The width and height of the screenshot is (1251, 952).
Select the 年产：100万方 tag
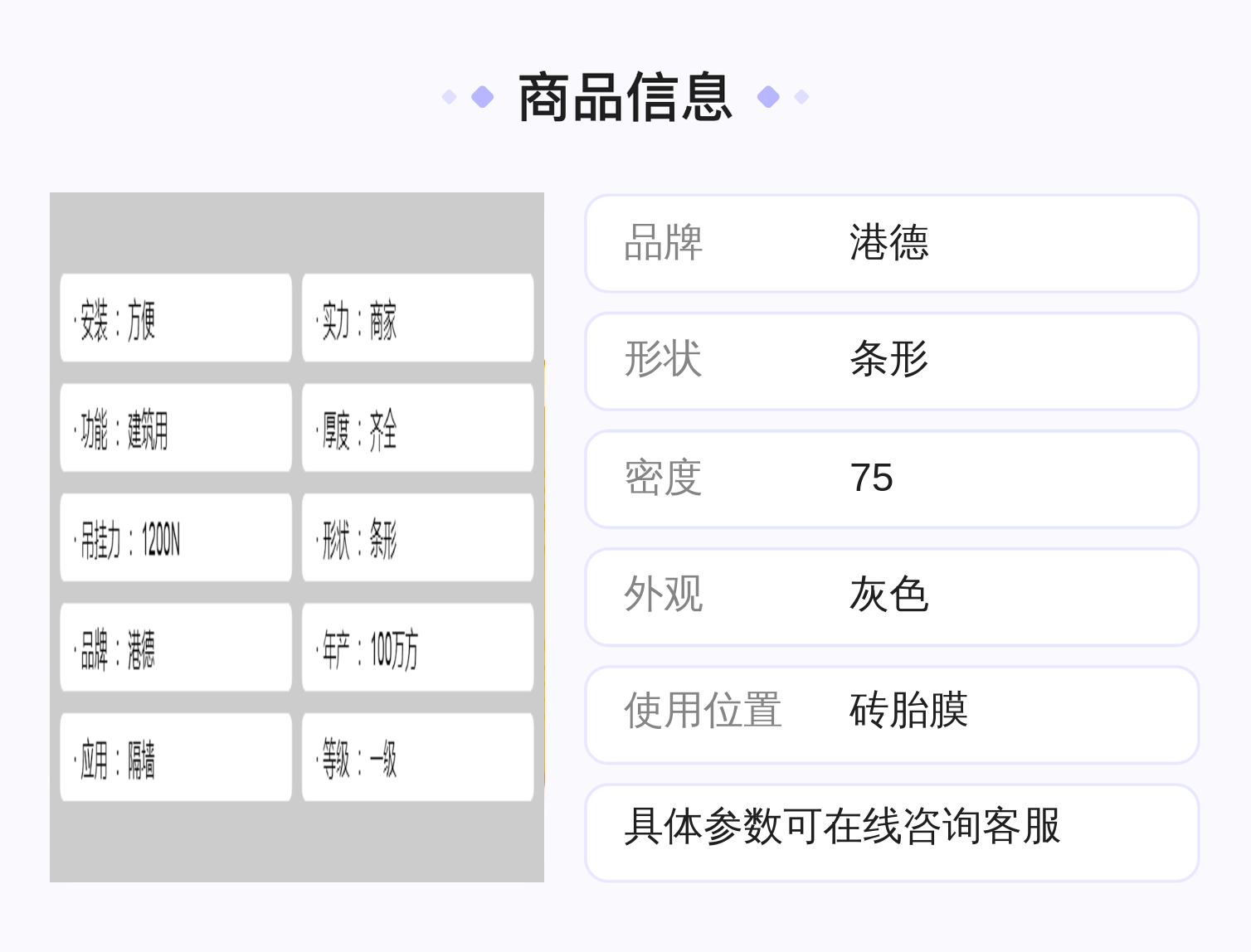[x=417, y=648]
